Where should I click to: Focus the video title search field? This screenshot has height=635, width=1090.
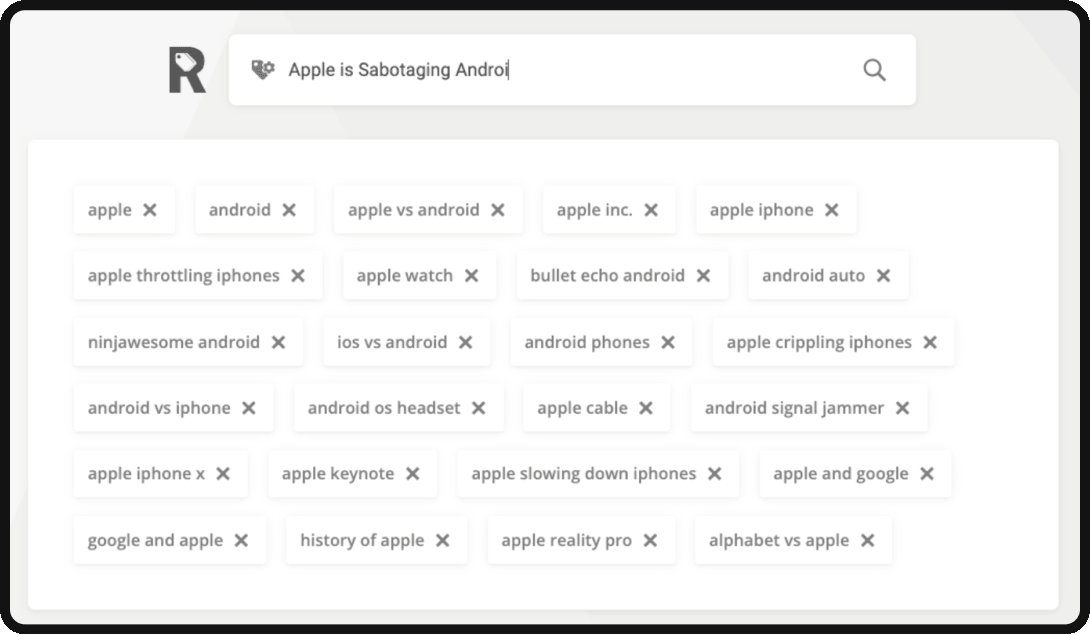tap(572, 70)
